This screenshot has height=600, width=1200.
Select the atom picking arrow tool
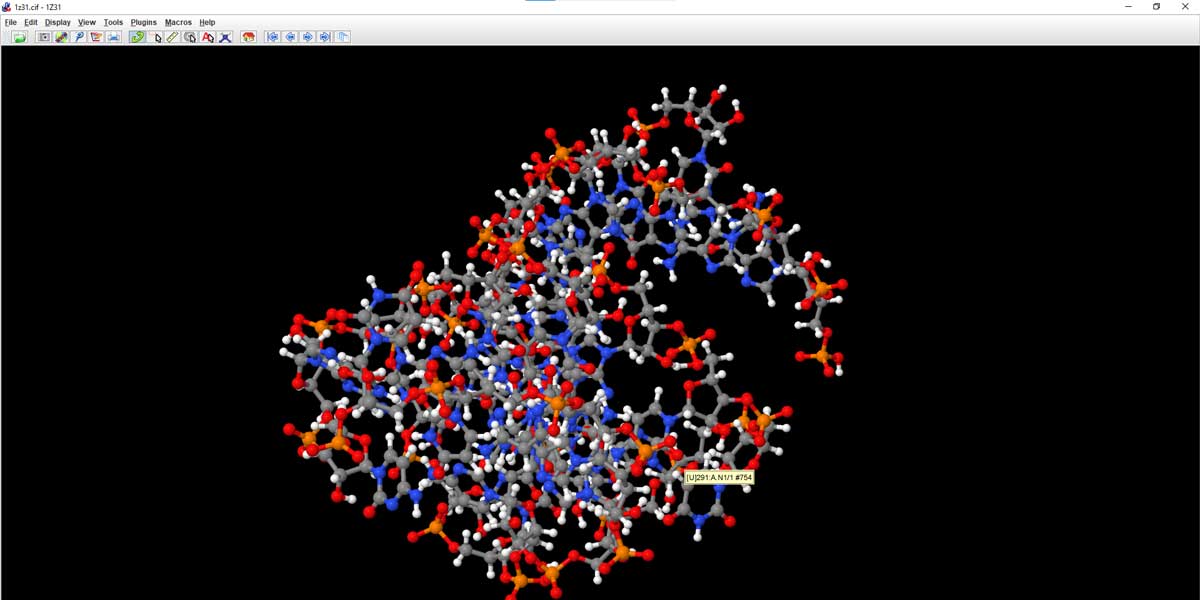(157, 36)
